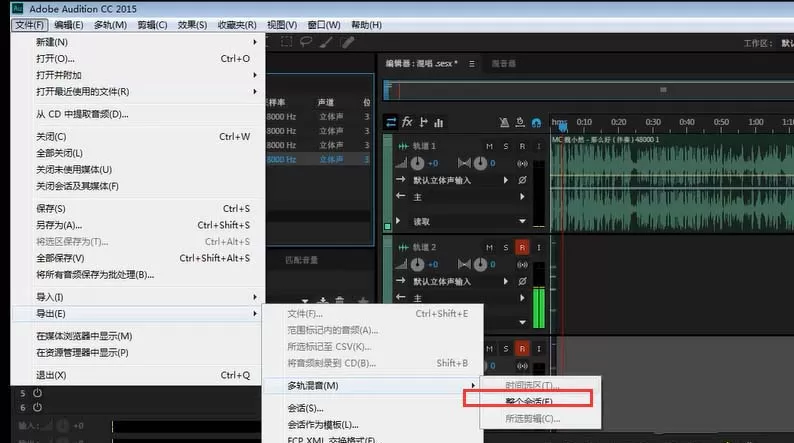The height and width of the screenshot is (443, 794).
Task: Click Track 1 volume knob
Action: coord(417,163)
